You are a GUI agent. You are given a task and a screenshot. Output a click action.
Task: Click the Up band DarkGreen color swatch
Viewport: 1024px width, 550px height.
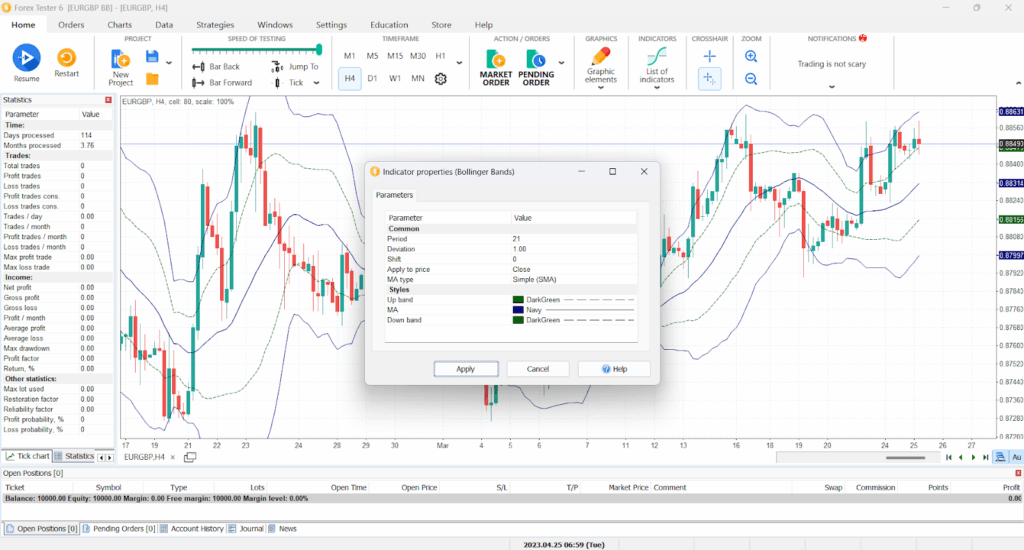click(518, 300)
